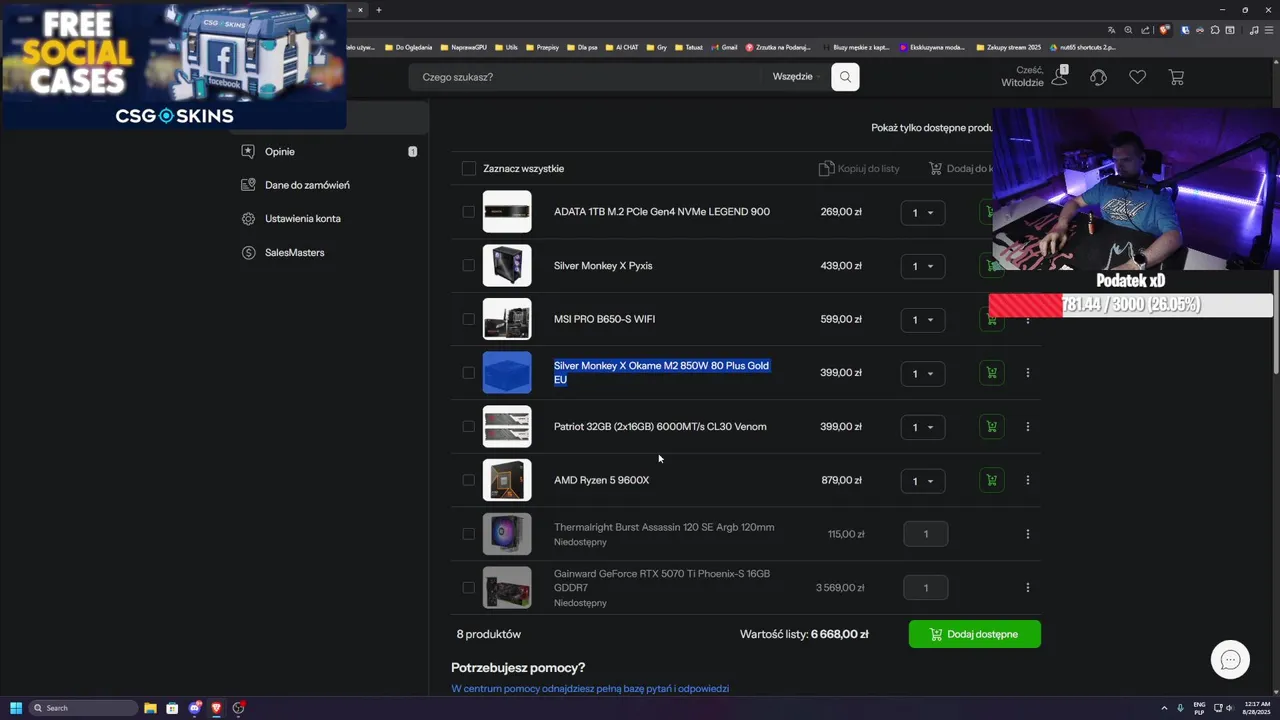
Task: Open Discord from the taskbar
Action: point(195,708)
